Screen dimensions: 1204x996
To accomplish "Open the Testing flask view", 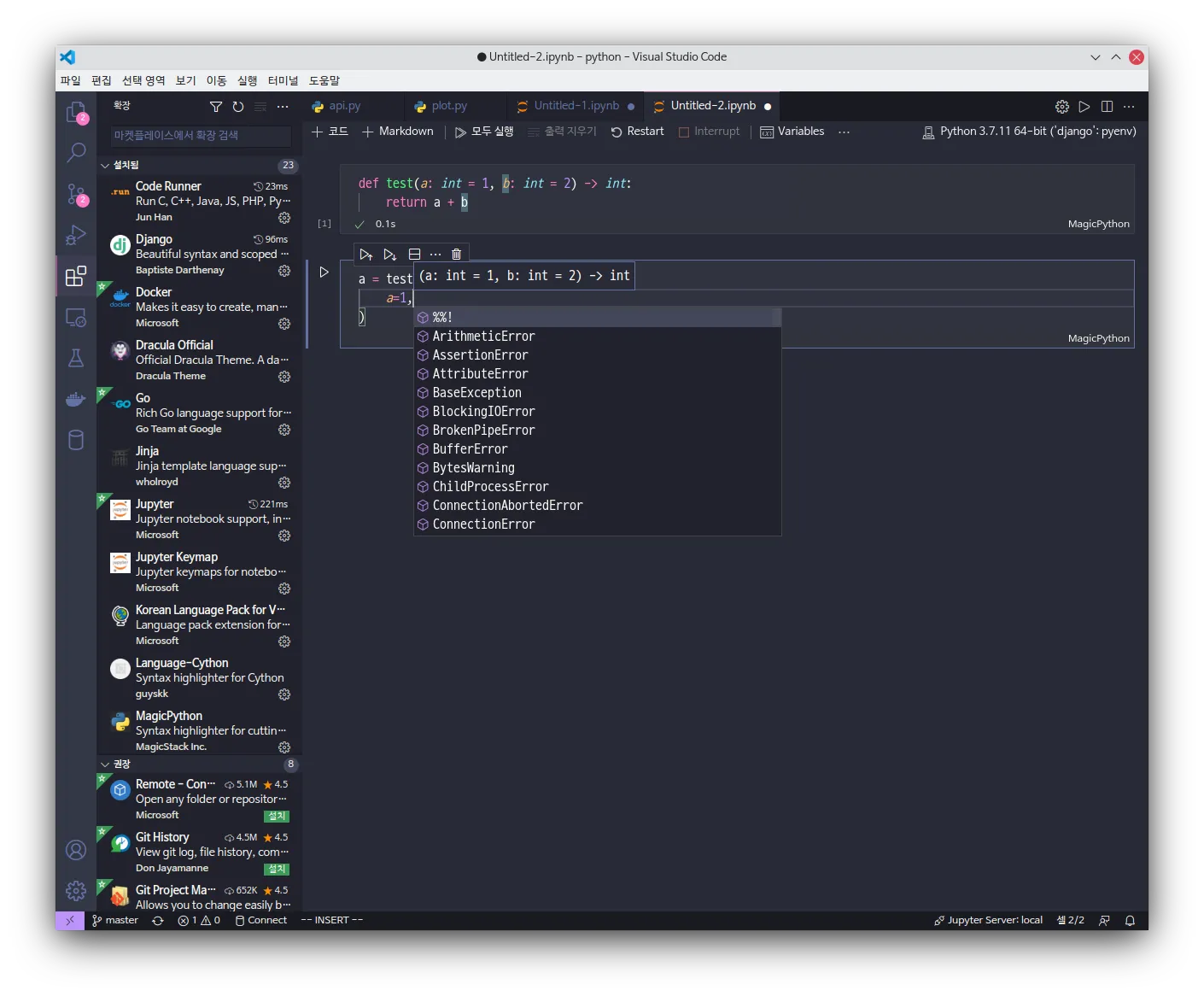I will [76, 358].
